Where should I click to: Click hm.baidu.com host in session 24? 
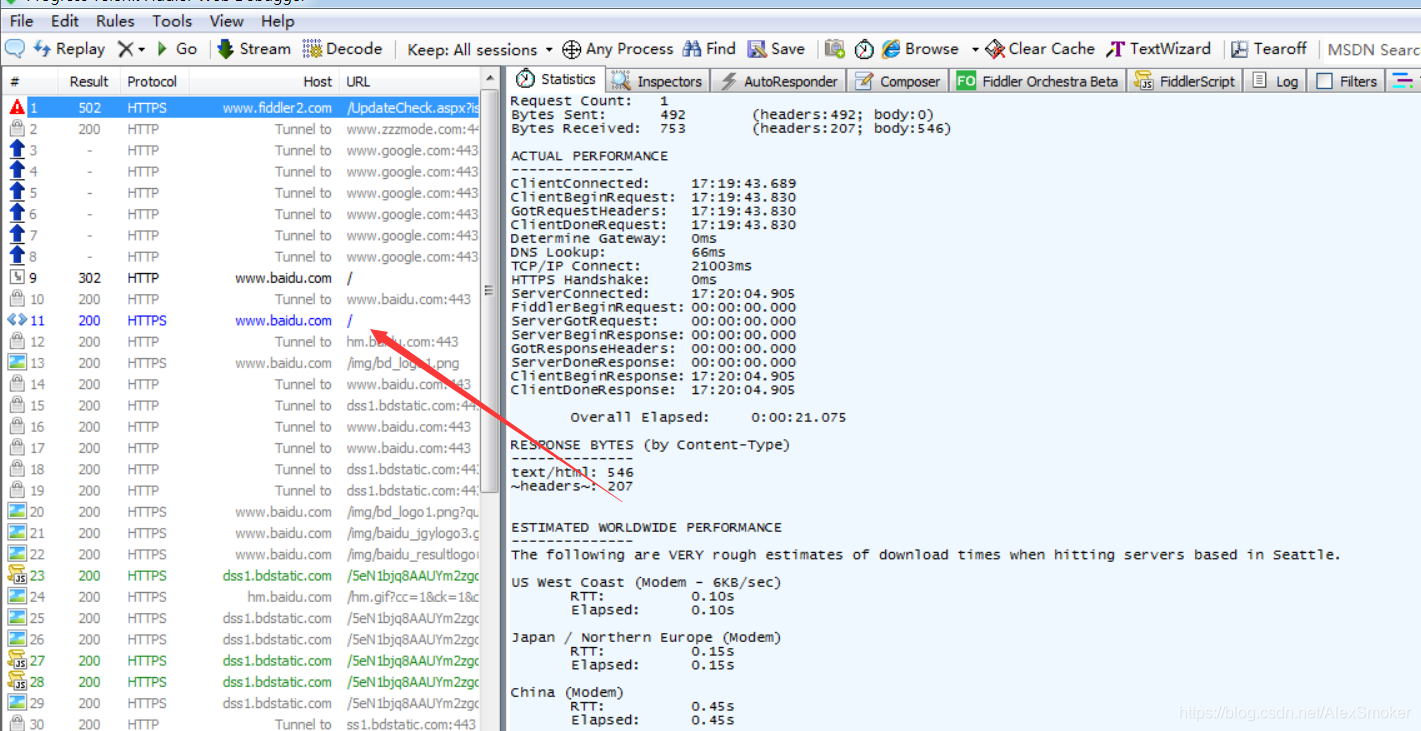290,597
